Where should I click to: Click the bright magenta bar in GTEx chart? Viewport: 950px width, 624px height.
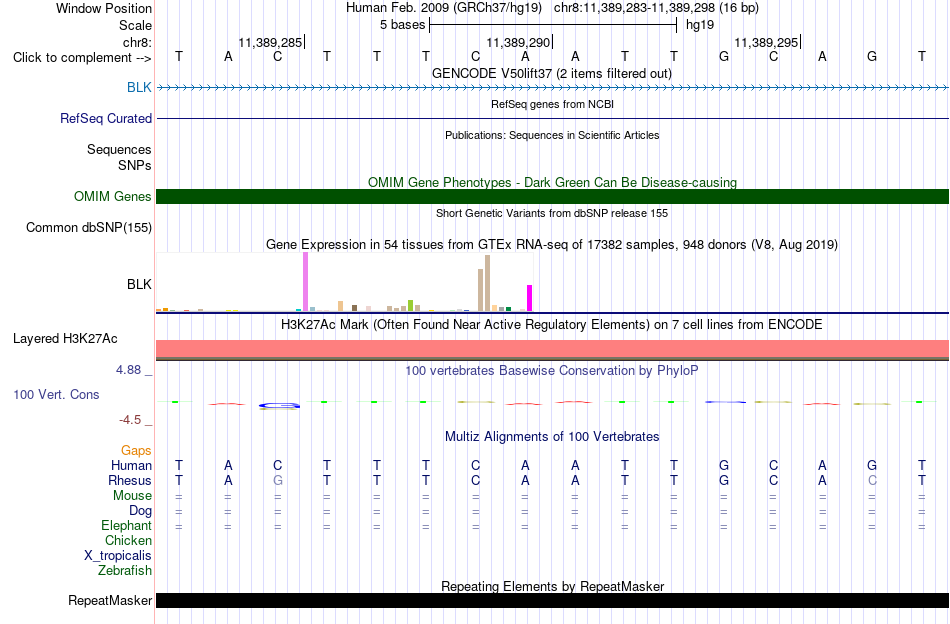pyautogui.click(x=529, y=298)
